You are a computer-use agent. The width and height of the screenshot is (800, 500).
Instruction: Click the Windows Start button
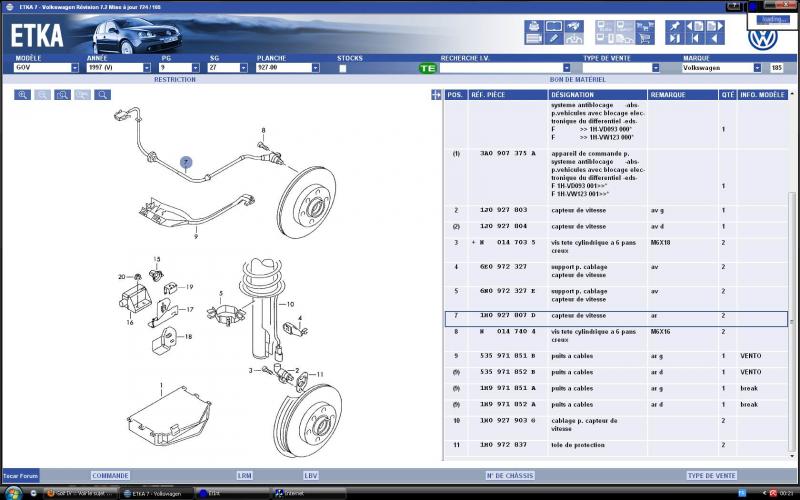tap(13, 493)
